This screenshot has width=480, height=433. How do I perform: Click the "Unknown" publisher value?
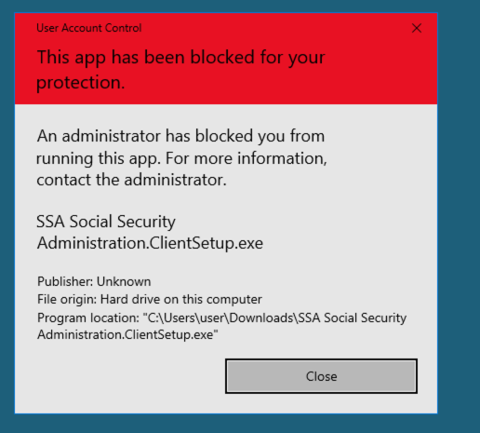pos(124,282)
